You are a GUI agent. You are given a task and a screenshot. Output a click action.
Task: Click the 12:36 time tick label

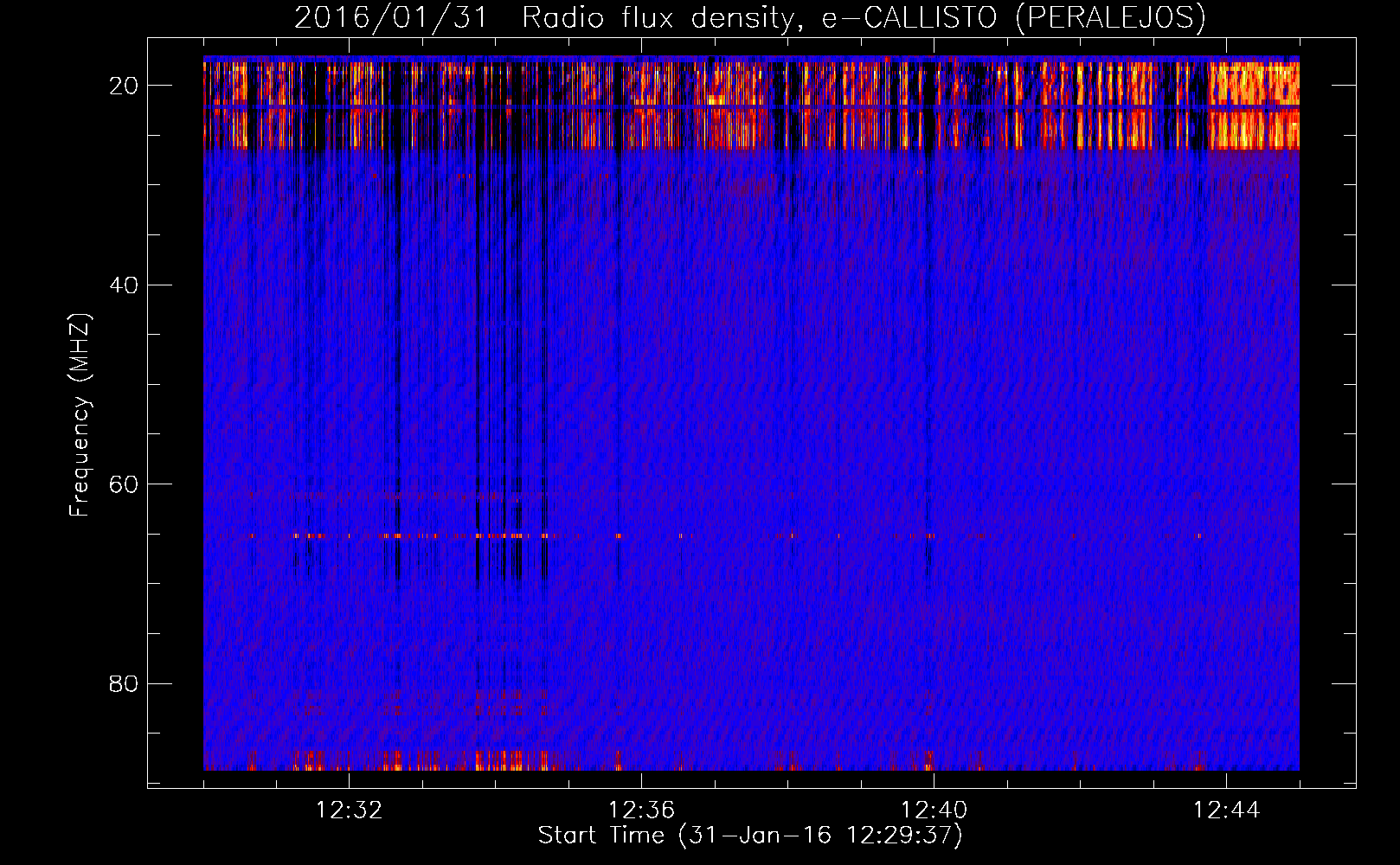point(641,811)
